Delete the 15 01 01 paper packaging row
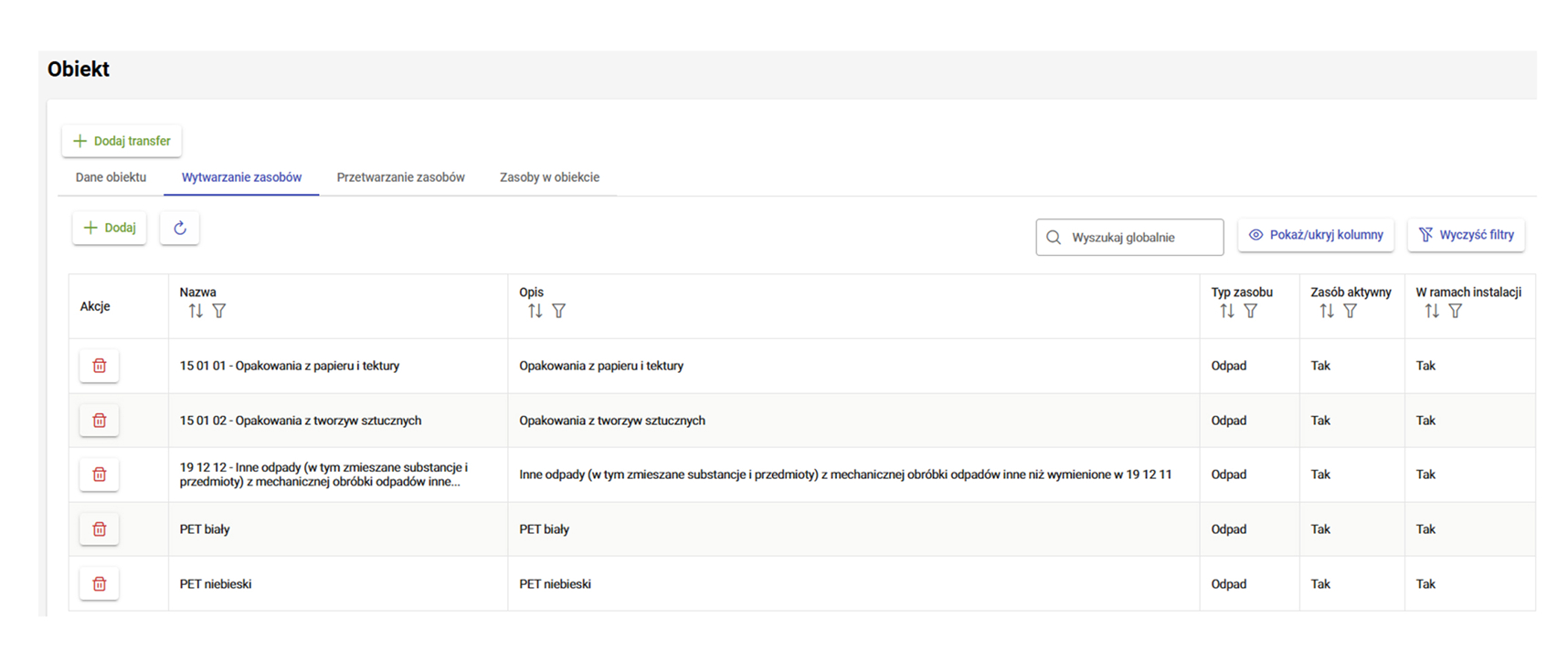The image size is (1568, 661). 100,366
